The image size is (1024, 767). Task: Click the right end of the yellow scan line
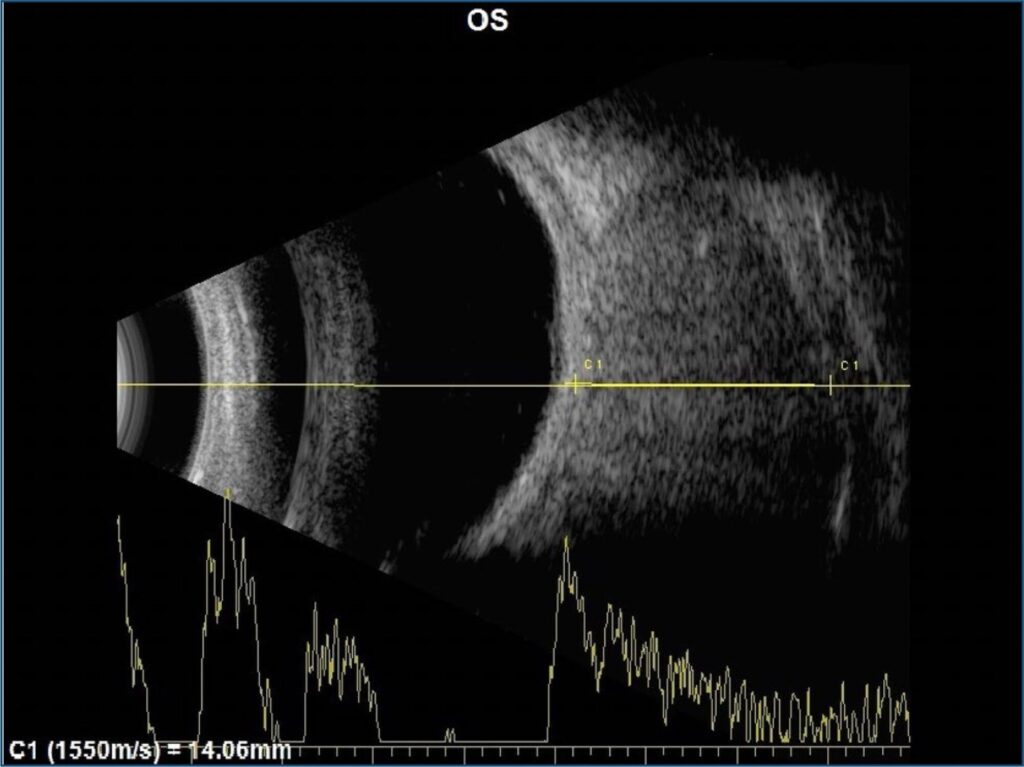pos(908,385)
